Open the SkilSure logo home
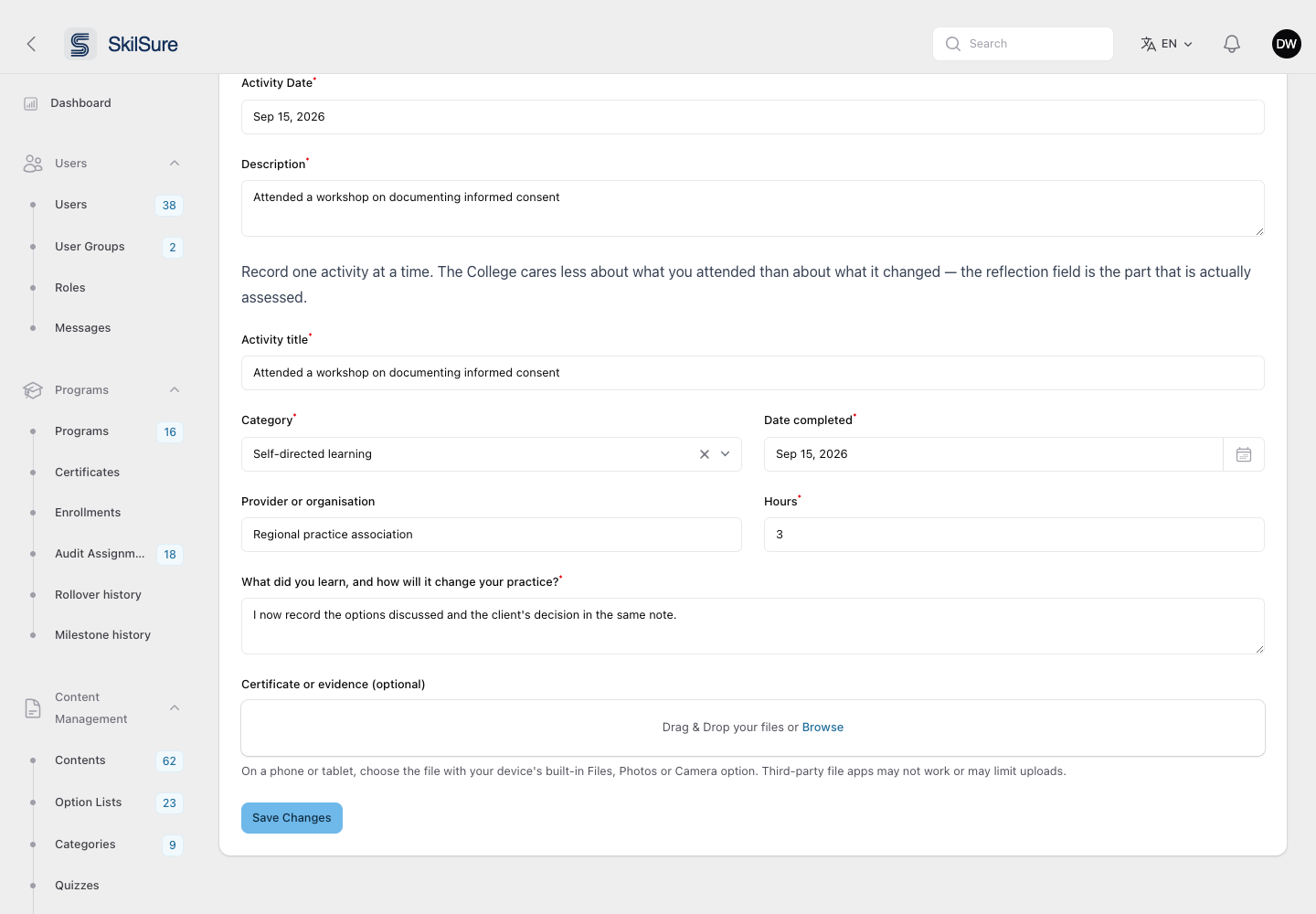This screenshot has height=914, width=1316. (122, 44)
